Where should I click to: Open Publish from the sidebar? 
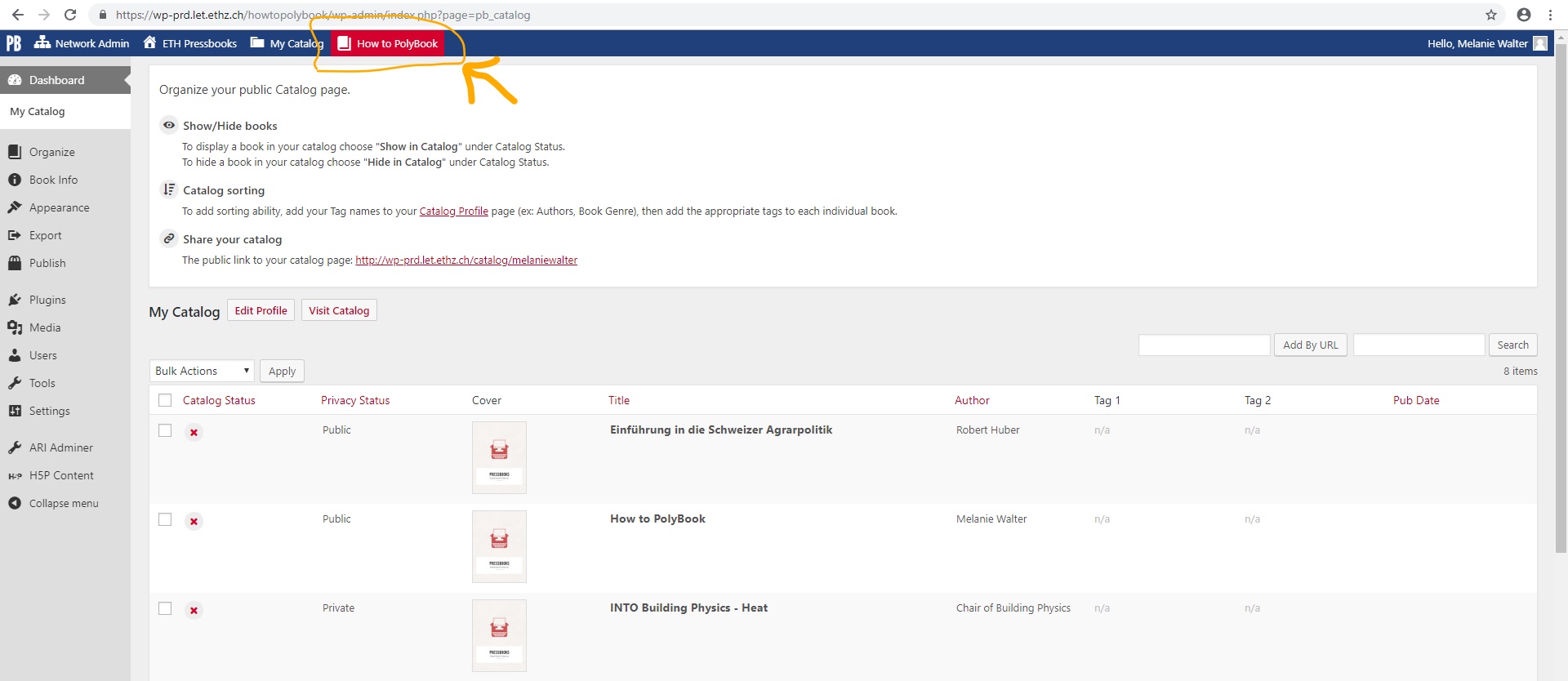[47, 263]
